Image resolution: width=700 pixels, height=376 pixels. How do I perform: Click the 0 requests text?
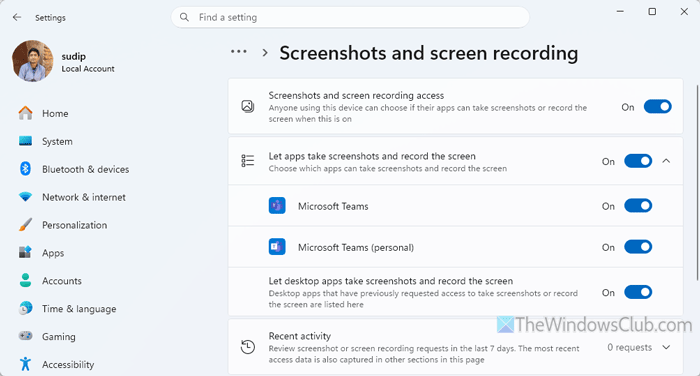(x=629, y=347)
